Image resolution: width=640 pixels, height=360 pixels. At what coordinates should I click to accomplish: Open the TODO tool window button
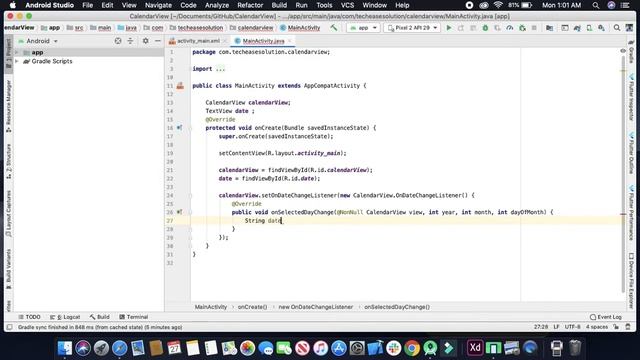(x=29, y=317)
